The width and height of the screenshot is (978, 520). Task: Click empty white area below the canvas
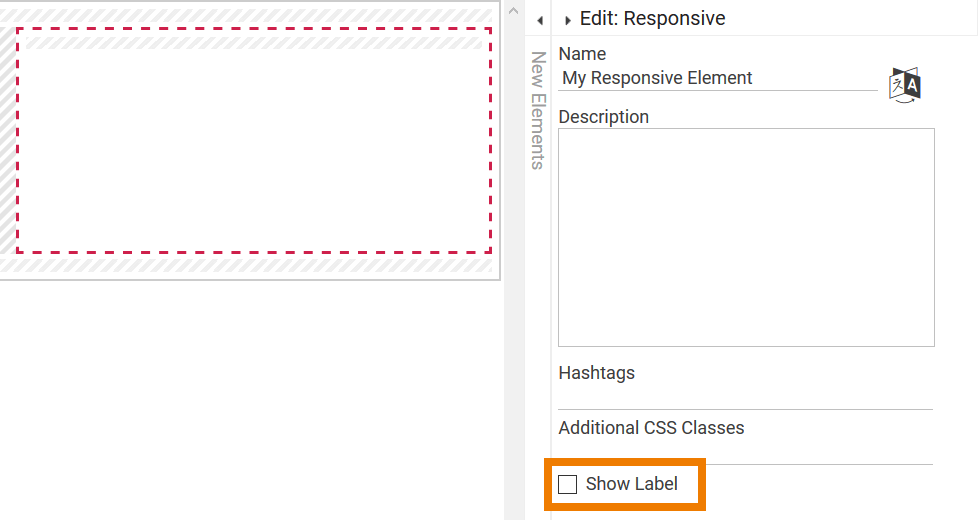pos(250,400)
